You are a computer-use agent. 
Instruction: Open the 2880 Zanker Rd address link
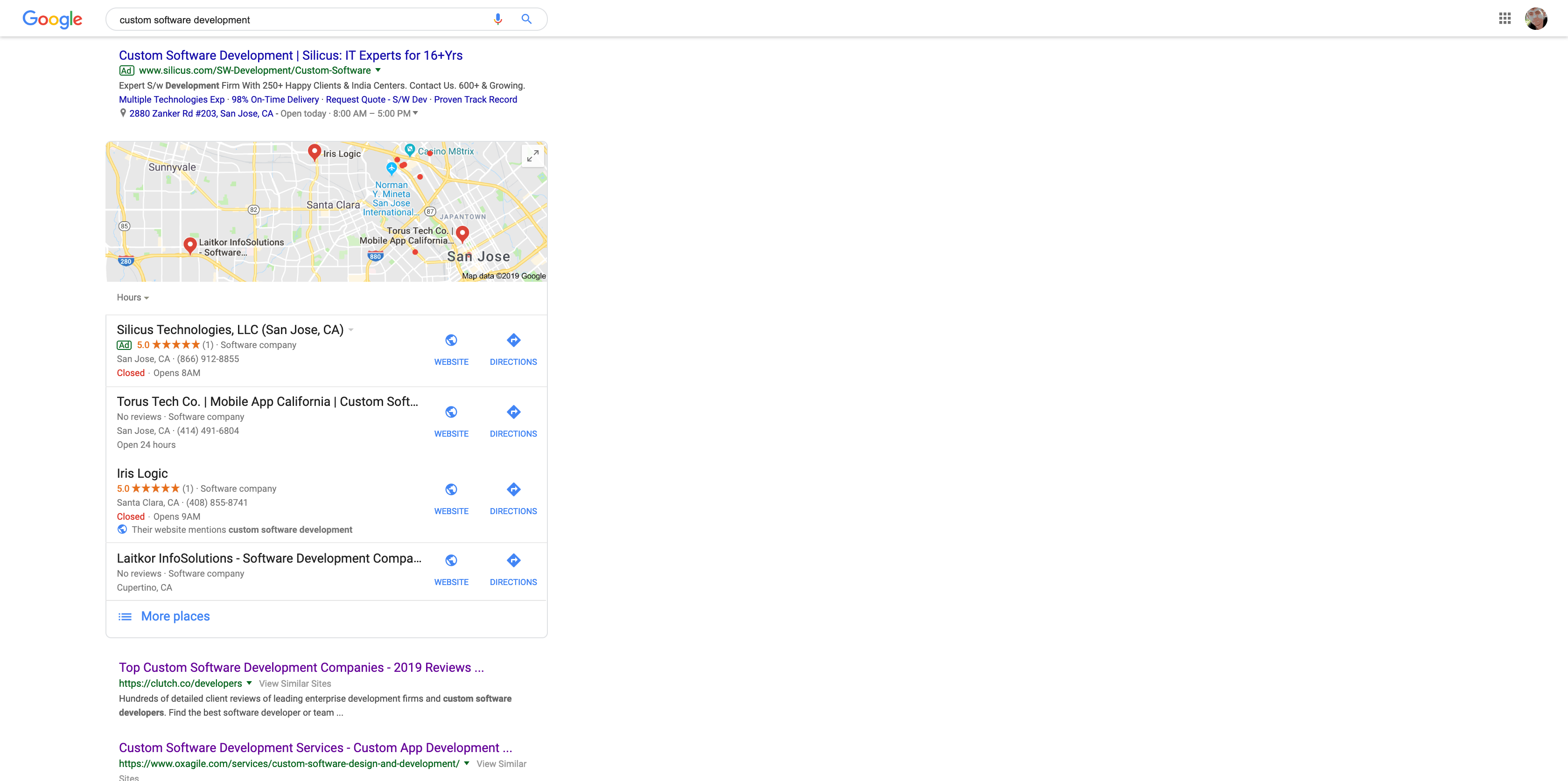tap(201, 113)
